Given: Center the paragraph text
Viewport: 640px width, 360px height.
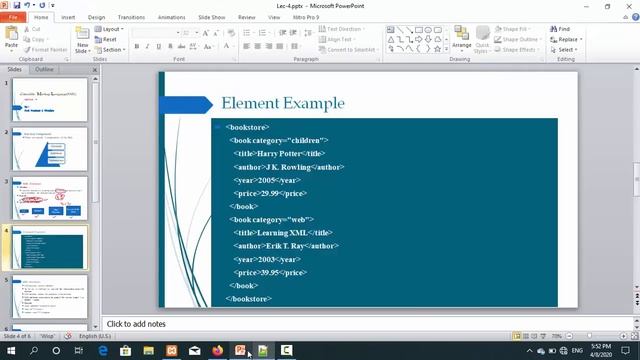Looking at the screenshot, I should click(x=258, y=46).
